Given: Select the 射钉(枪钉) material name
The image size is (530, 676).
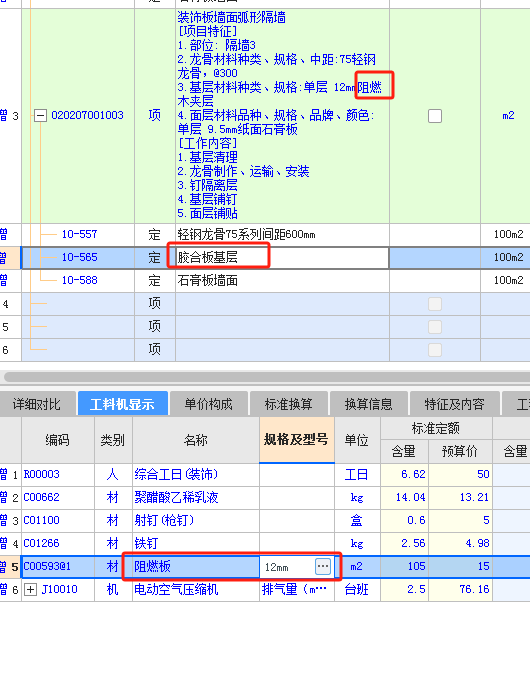Looking at the screenshot, I should pyautogui.click(x=196, y=520).
